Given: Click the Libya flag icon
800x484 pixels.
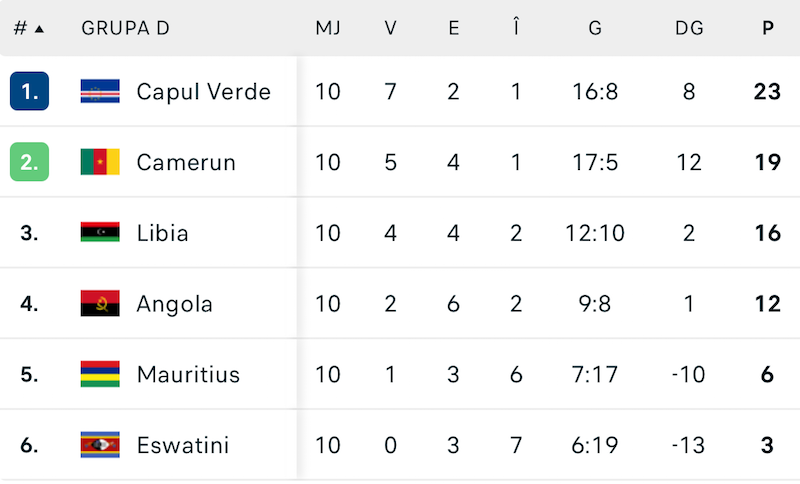Looking at the screenshot, I should point(100,233).
